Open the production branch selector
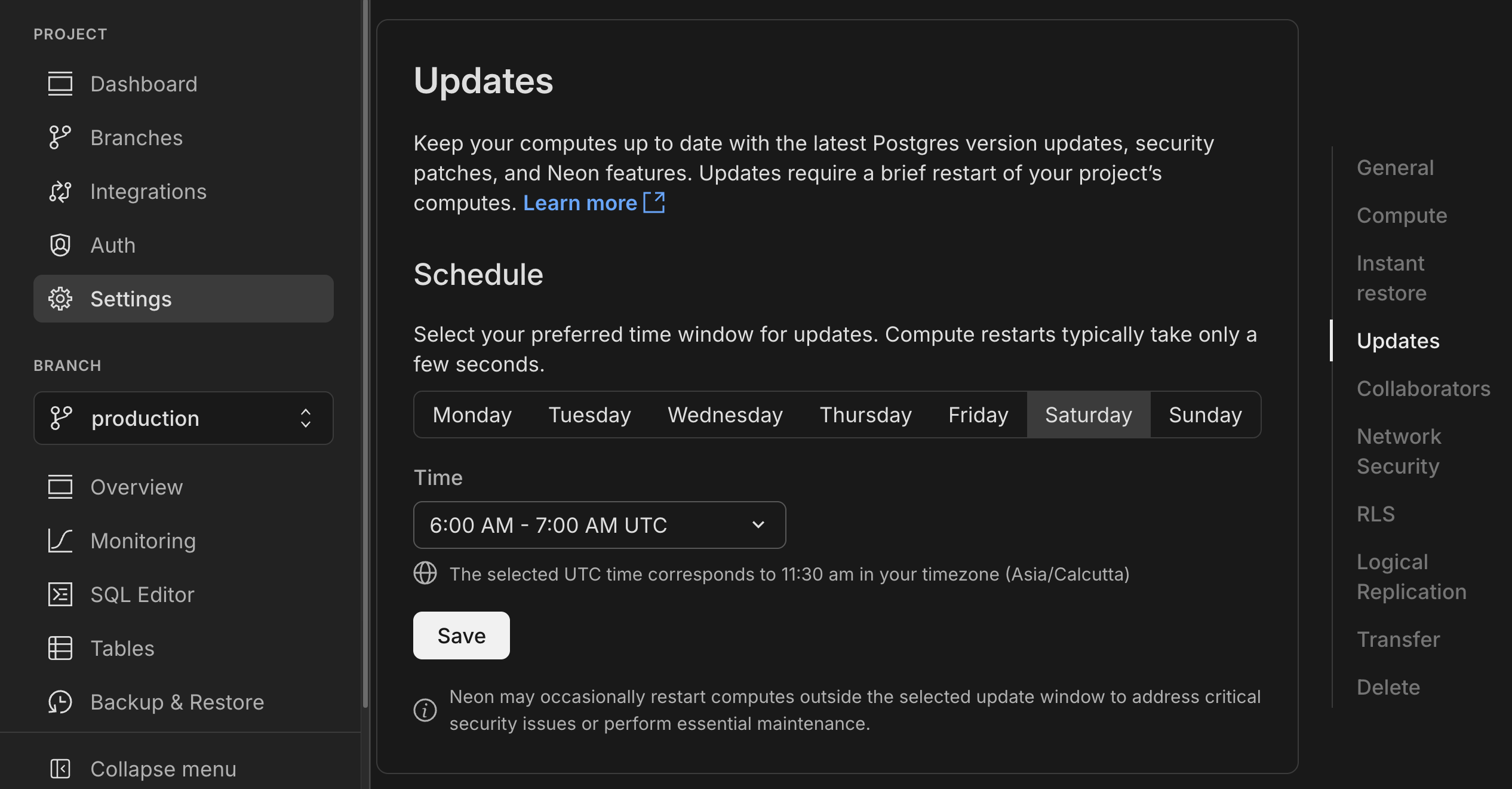 (183, 418)
